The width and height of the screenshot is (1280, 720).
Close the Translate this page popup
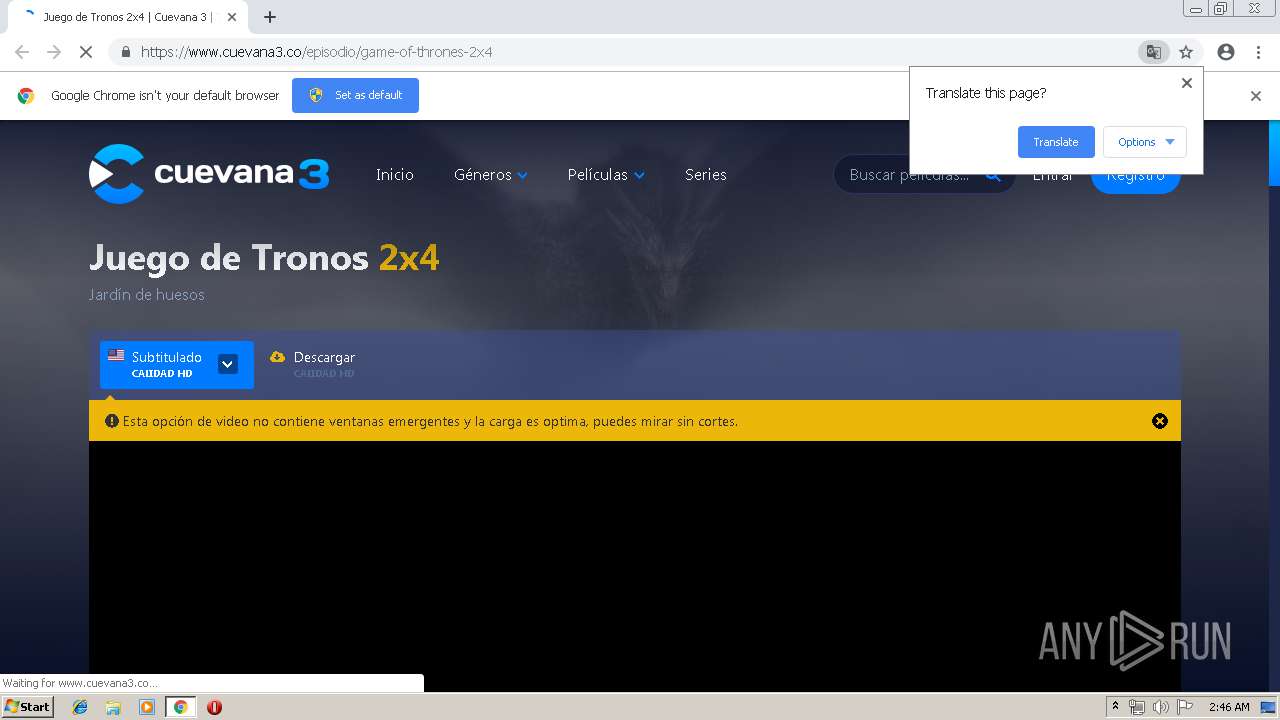click(1187, 83)
